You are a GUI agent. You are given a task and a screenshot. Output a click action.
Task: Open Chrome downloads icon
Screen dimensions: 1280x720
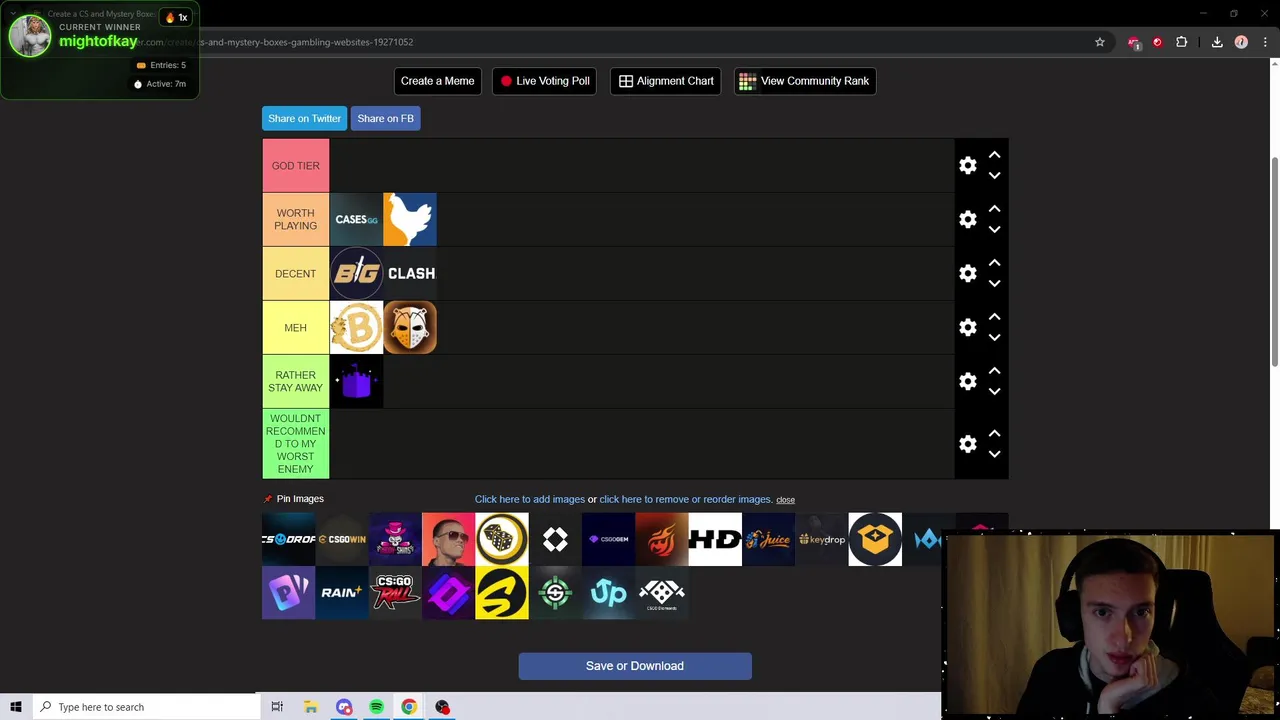point(1217,42)
